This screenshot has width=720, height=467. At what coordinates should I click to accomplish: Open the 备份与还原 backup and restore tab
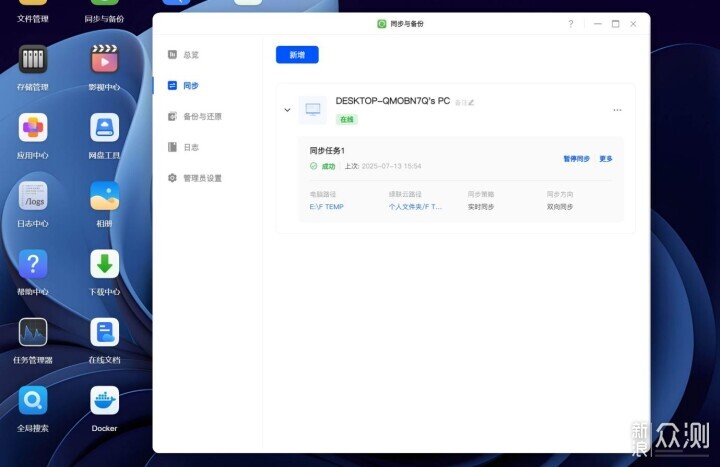pyautogui.click(x=195, y=117)
